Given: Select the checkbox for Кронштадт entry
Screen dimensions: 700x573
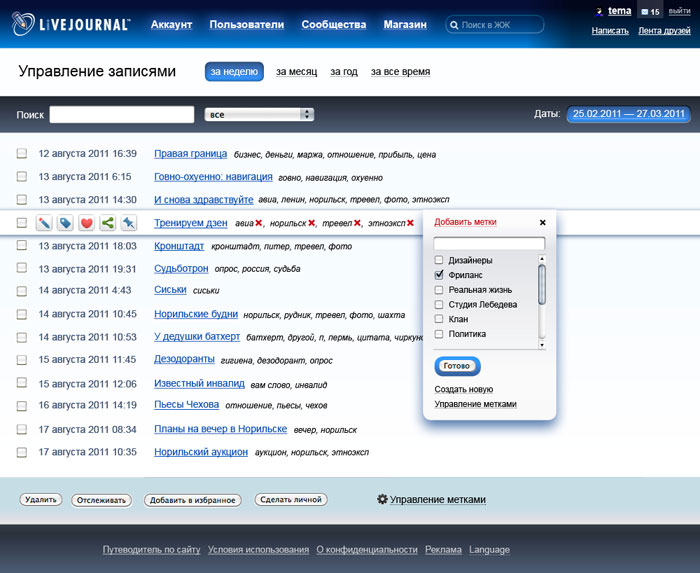Looking at the screenshot, I should (21, 245).
